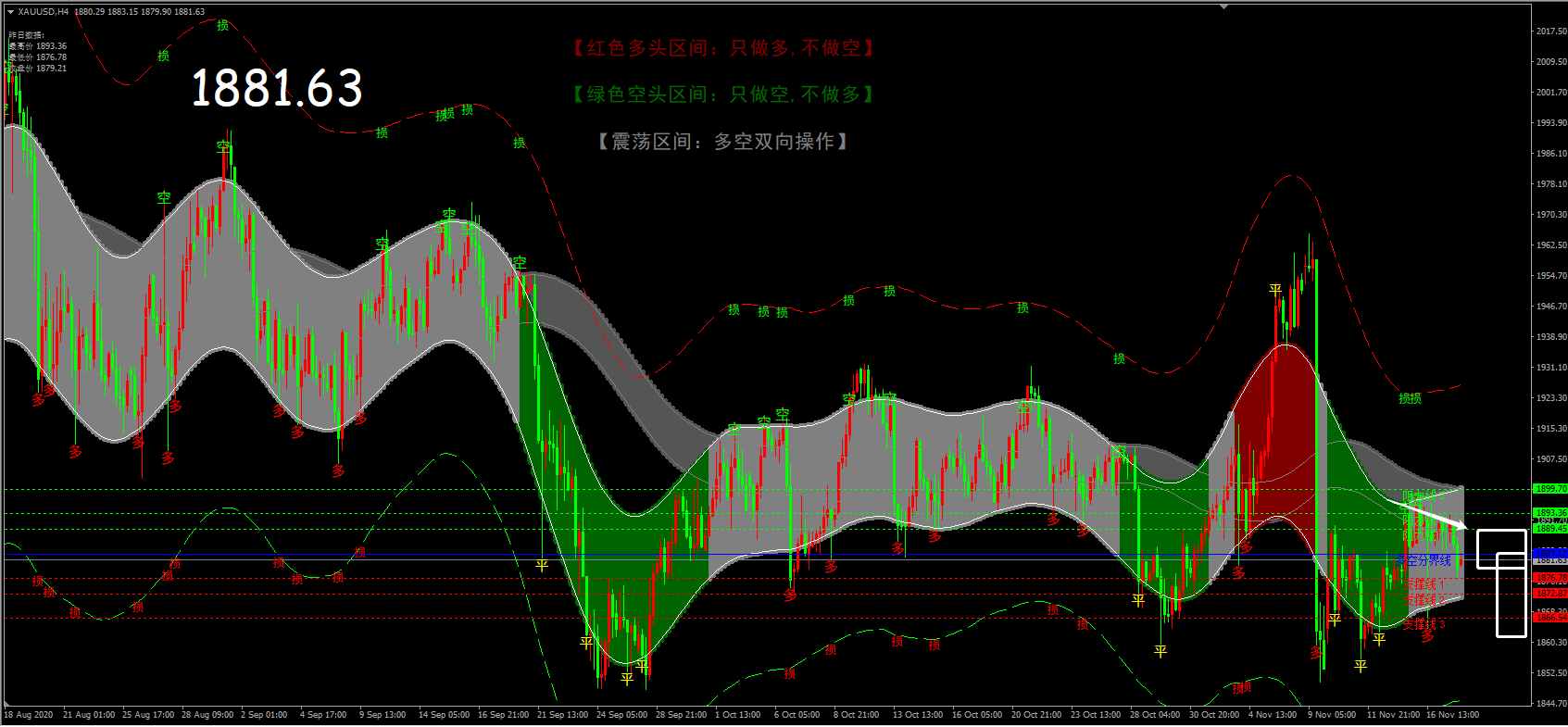Select the 支撑线 1 label

[x=1424, y=584]
